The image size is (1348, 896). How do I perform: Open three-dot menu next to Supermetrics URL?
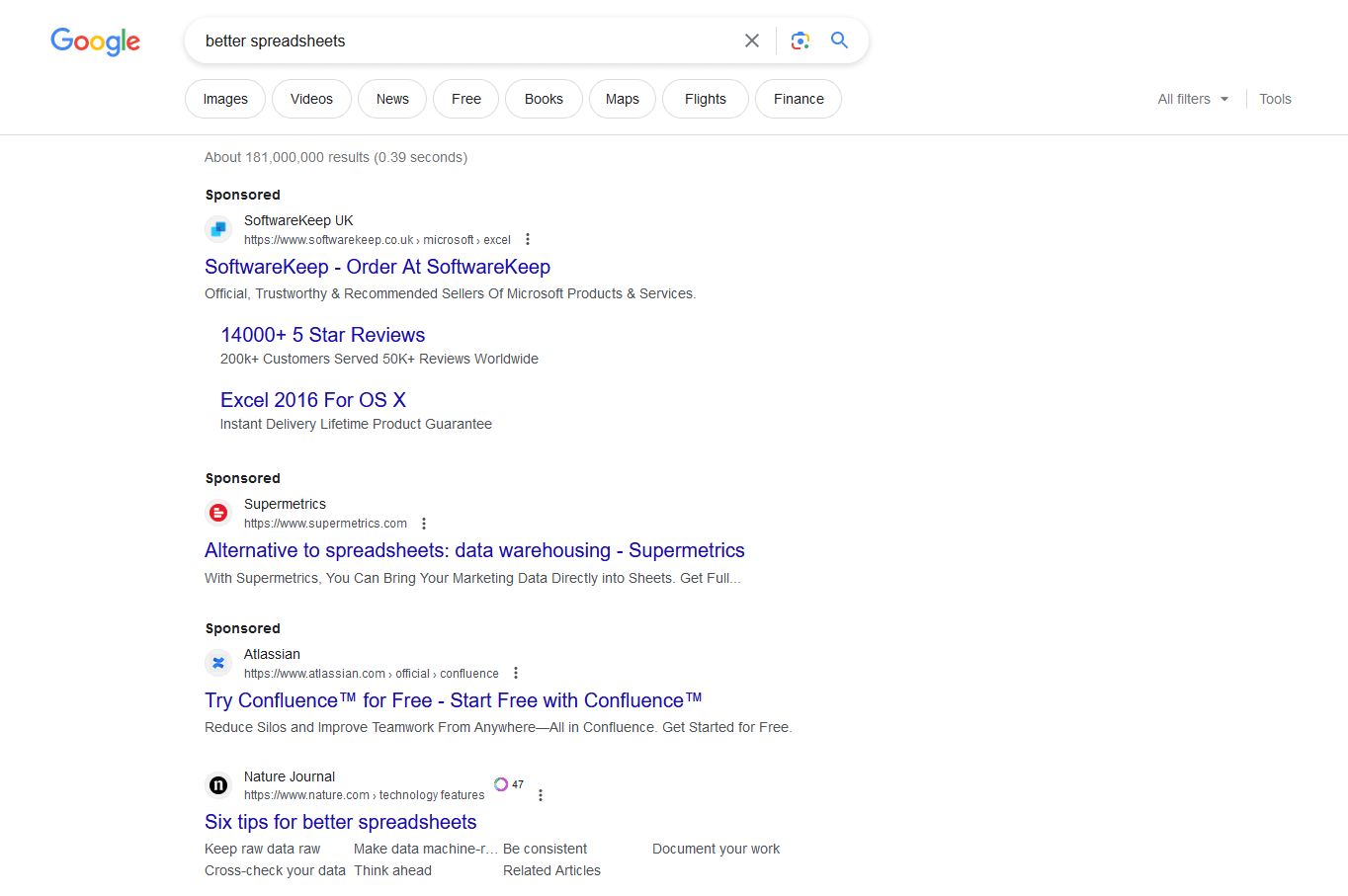click(424, 524)
